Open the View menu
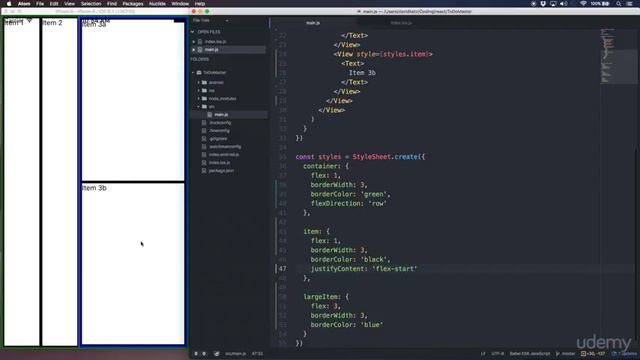640x360 pixels. click(69, 4)
